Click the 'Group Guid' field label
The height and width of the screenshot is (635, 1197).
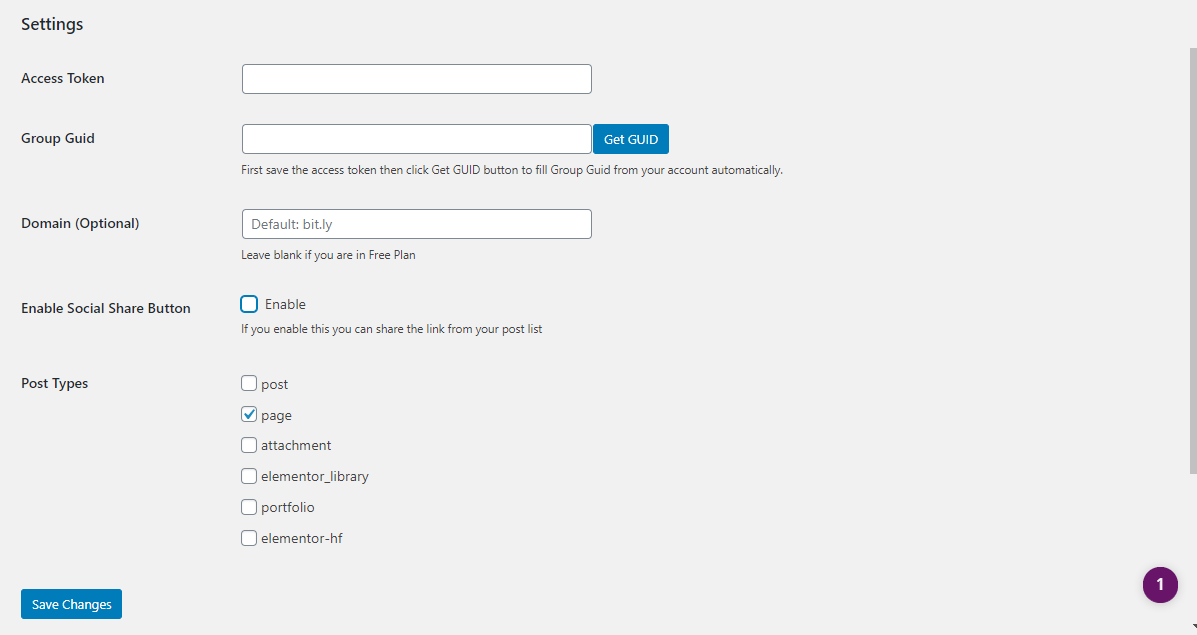tap(58, 138)
